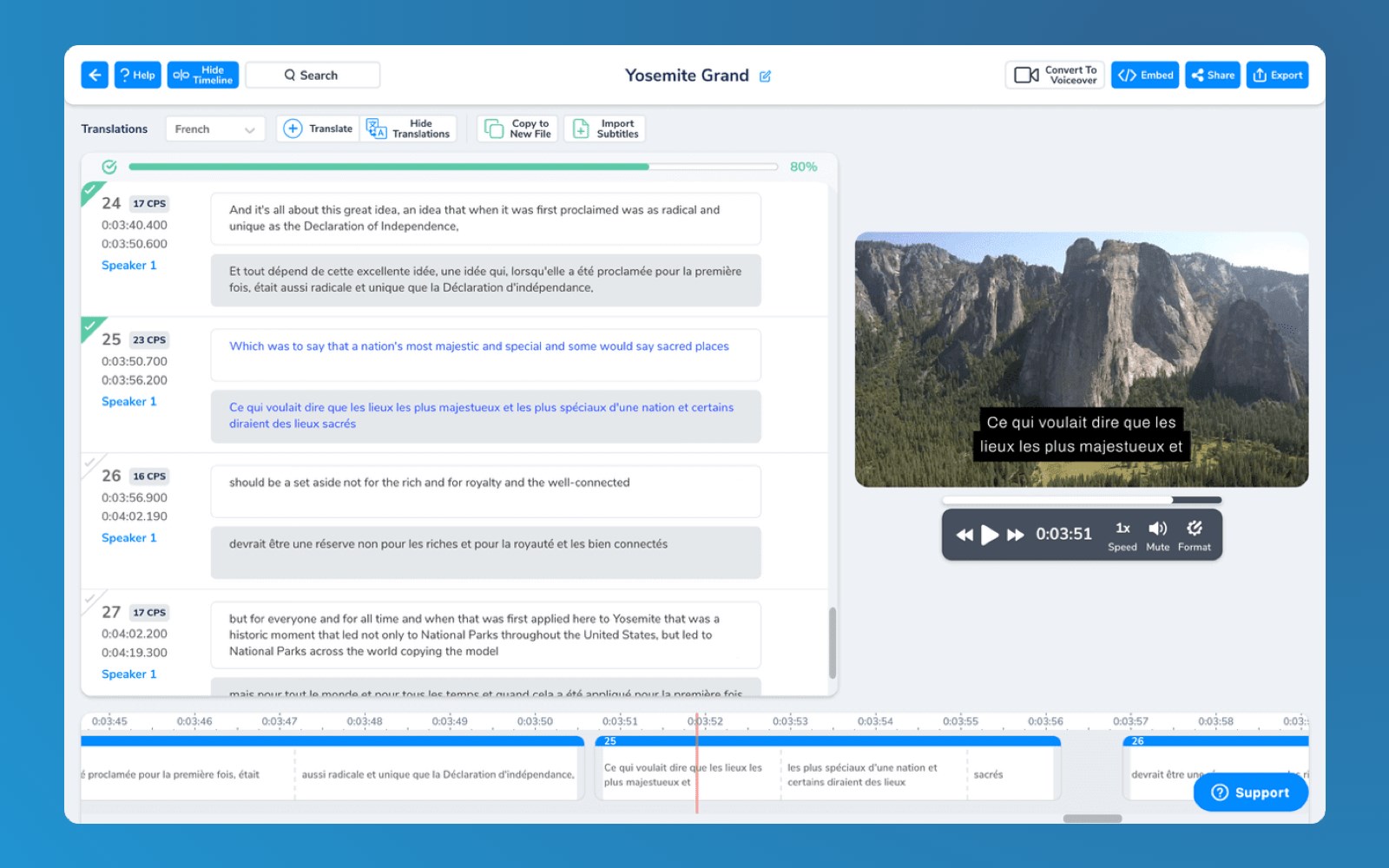Seek using the video progress bar
This screenshot has height=868, width=1389.
[1082, 500]
